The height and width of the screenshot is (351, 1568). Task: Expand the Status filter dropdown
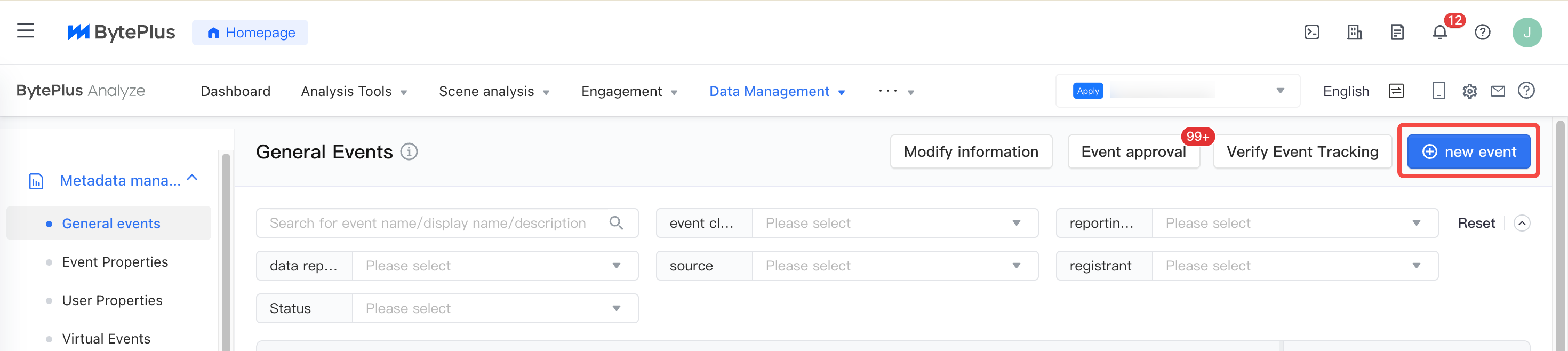[495, 308]
